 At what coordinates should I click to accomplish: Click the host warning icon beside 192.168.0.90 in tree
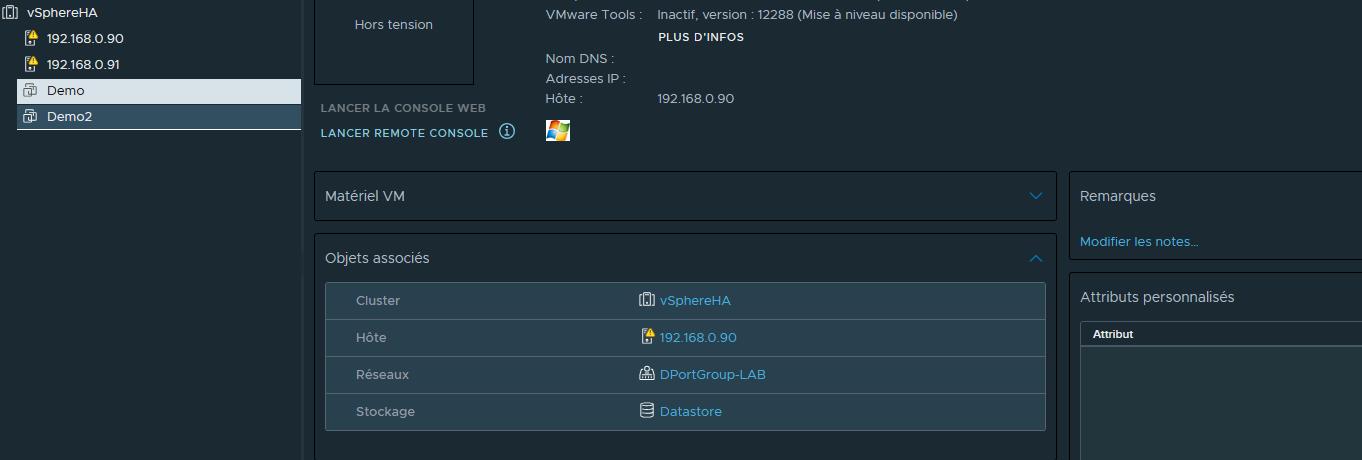tap(30, 38)
